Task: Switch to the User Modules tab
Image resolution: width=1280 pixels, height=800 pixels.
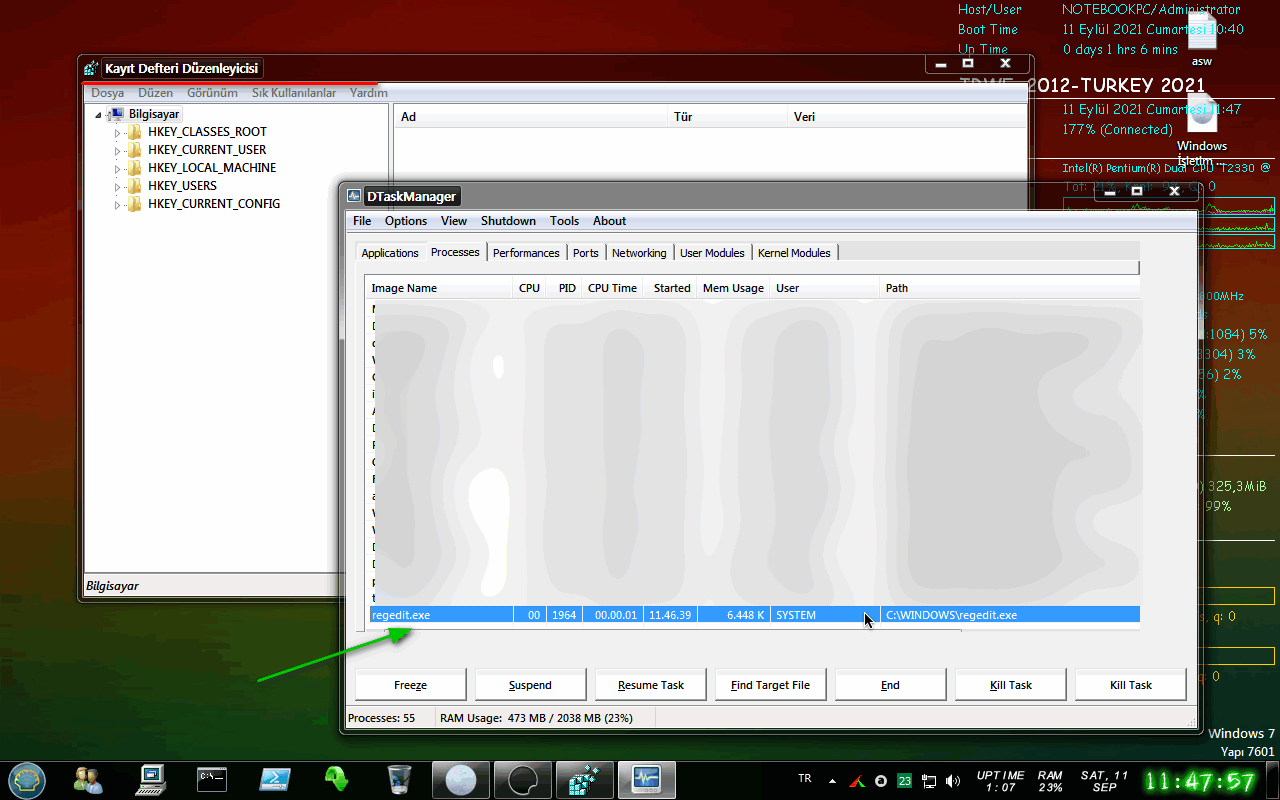Action: (x=712, y=253)
